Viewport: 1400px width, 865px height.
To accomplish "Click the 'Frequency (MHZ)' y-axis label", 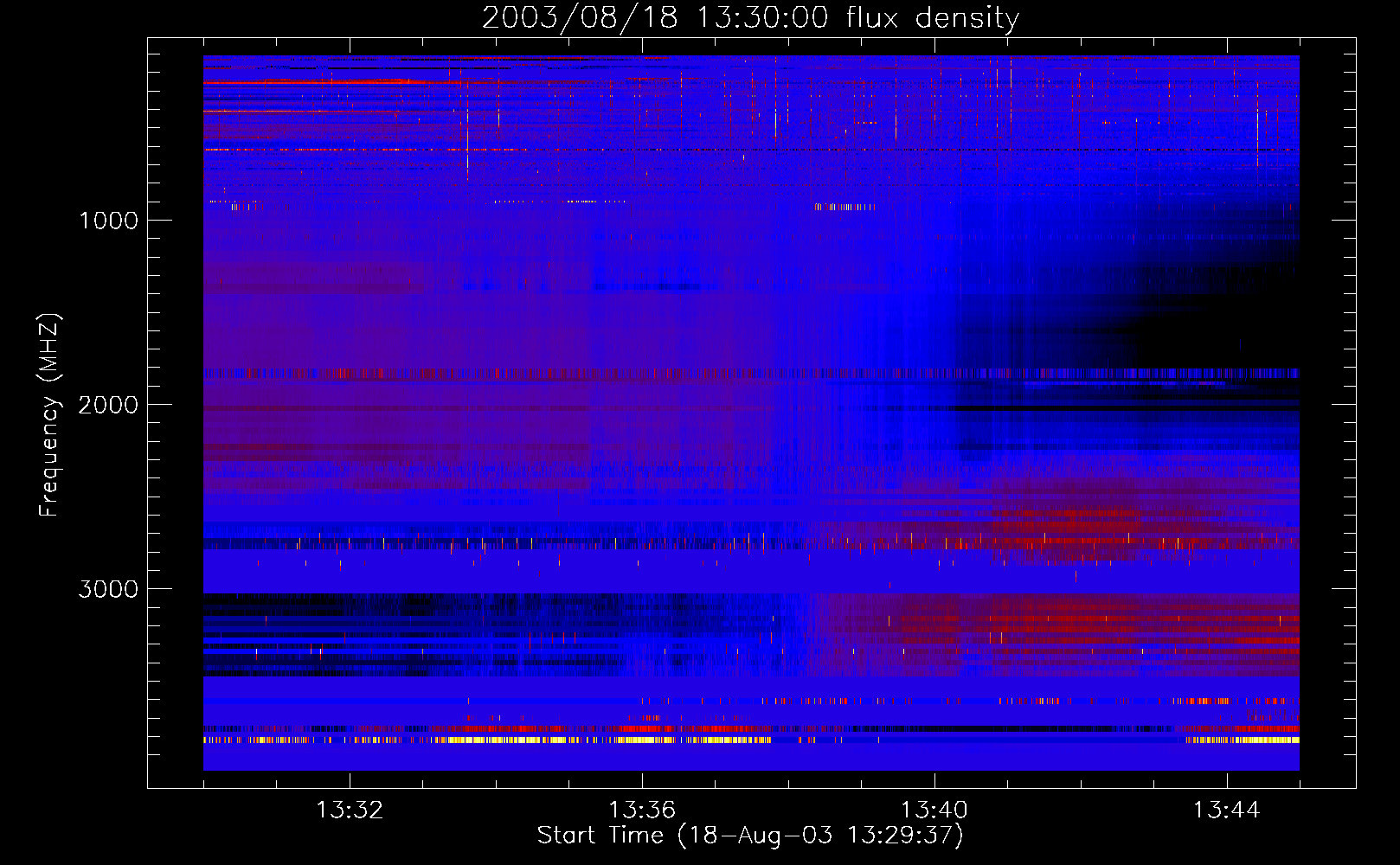I will [x=48, y=416].
